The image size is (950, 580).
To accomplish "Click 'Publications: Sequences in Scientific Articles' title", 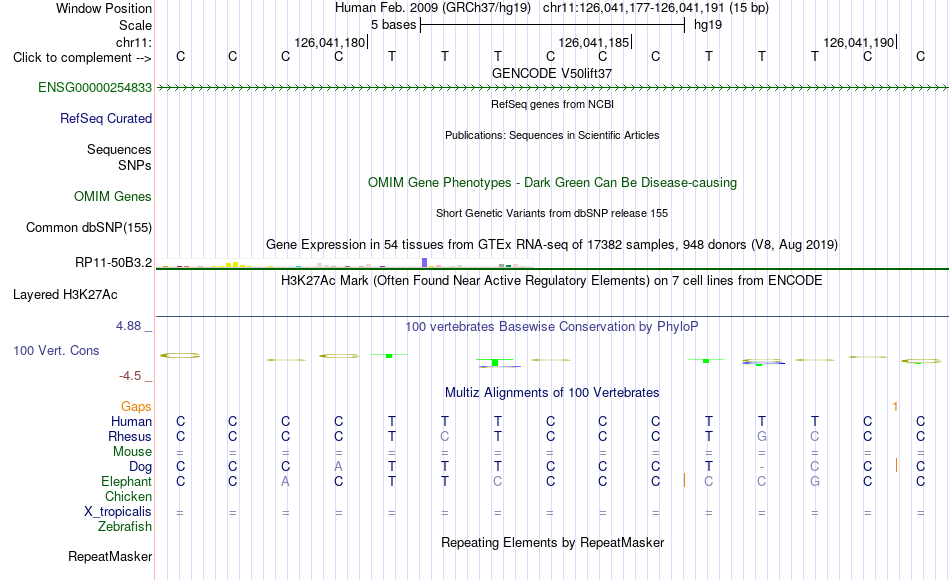I will click(x=552, y=135).
